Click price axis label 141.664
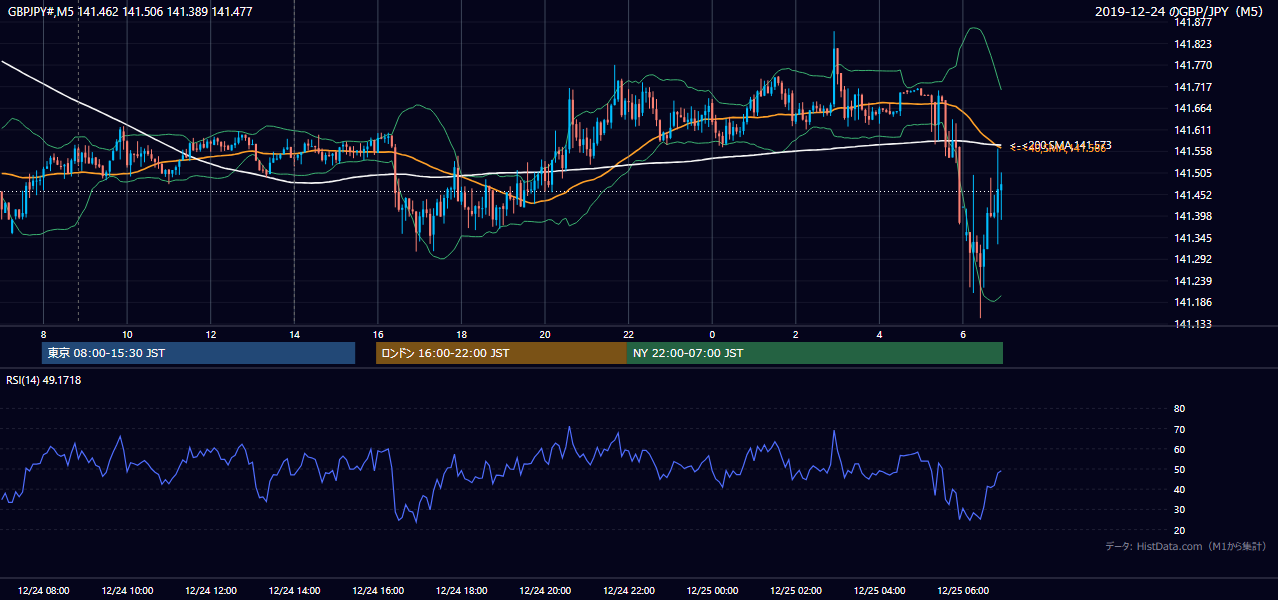The height and width of the screenshot is (600, 1278). (1193, 108)
